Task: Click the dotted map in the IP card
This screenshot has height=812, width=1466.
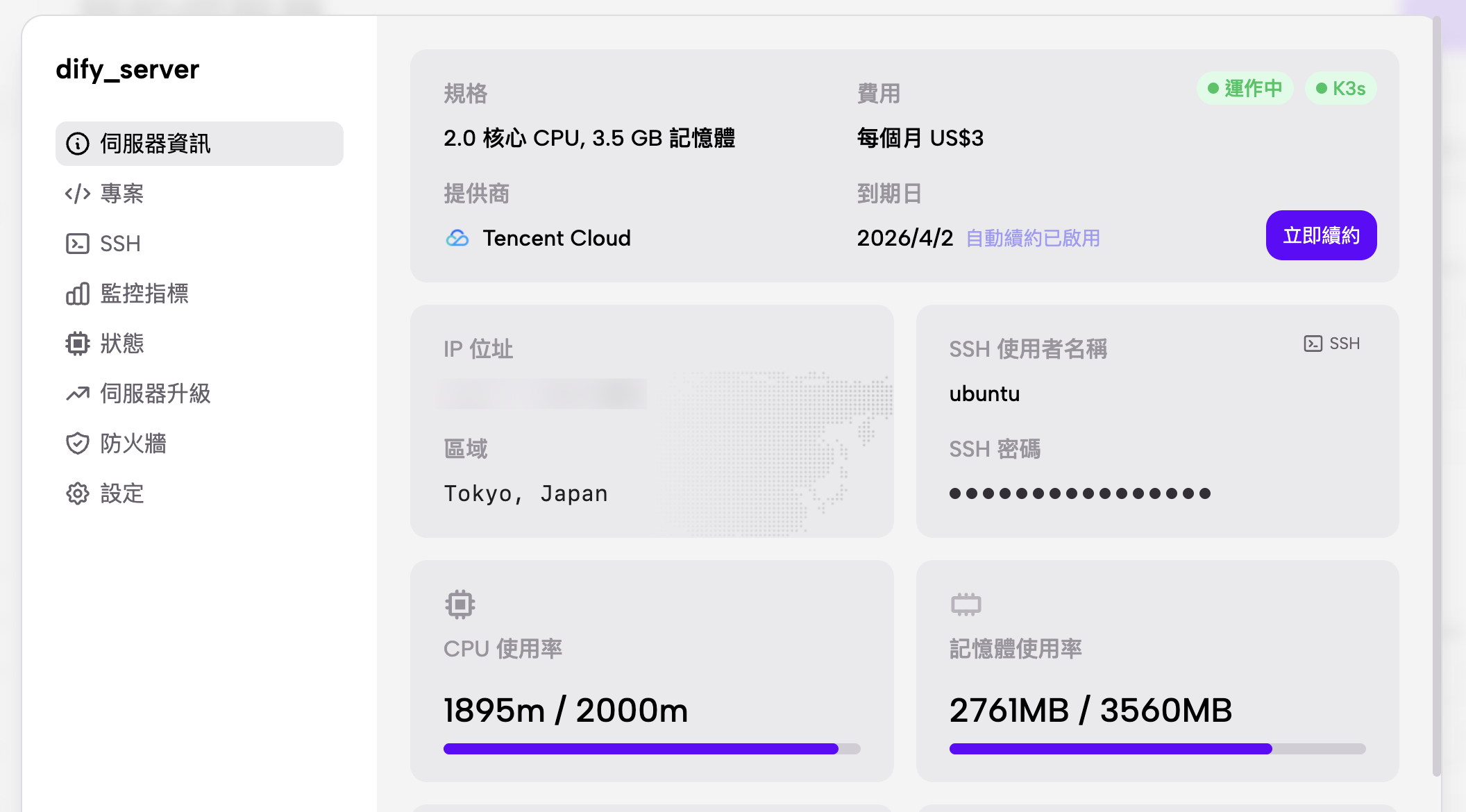Action: point(777,453)
